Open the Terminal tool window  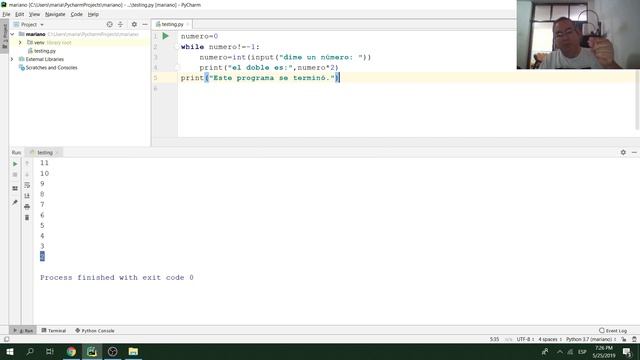[x=53, y=331]
